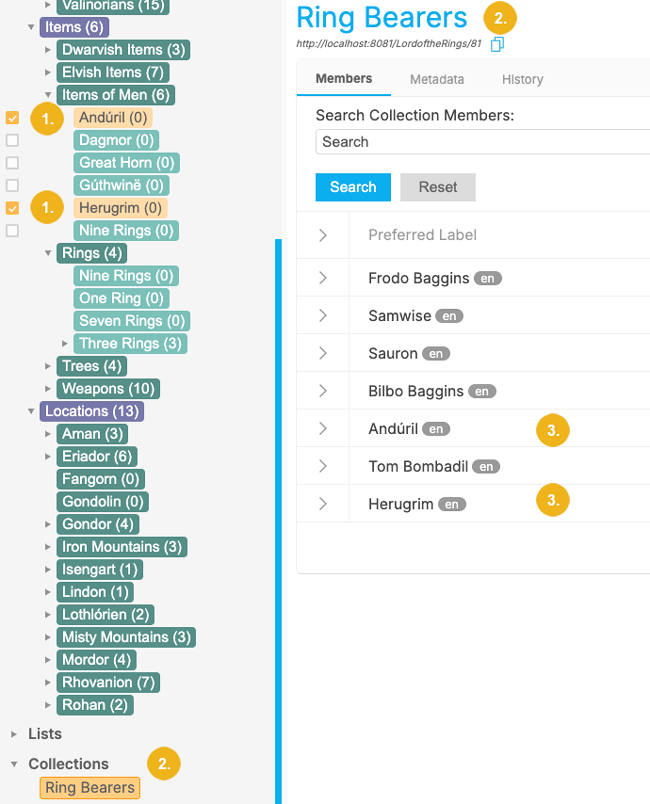Check the Dagmor checkbox
The width and height of the screenshot is (650, 804).
(x=12, y=140)
